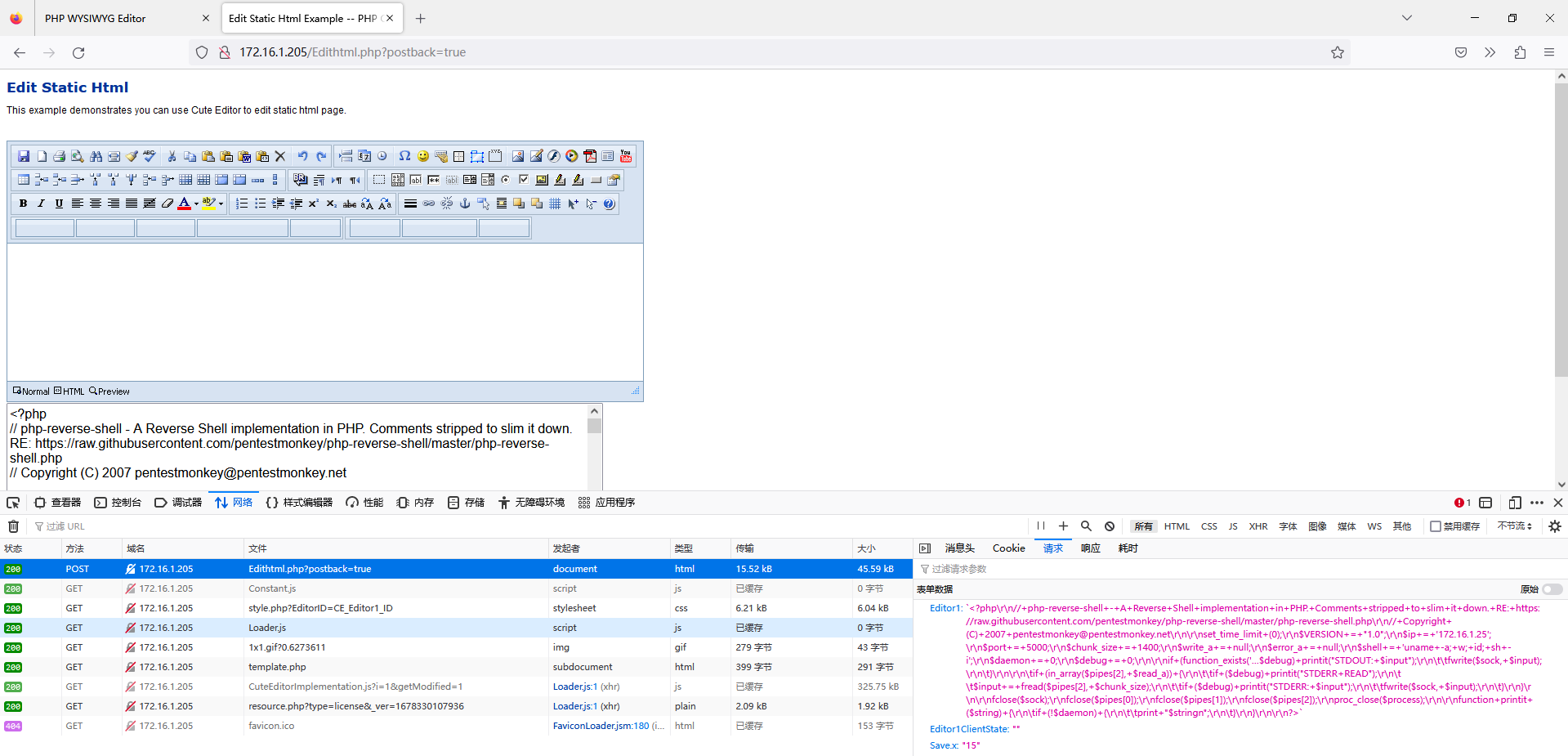Run the ABC spell check tool
The height and width of the screenshot is (756, 1568).
(149, 156)
